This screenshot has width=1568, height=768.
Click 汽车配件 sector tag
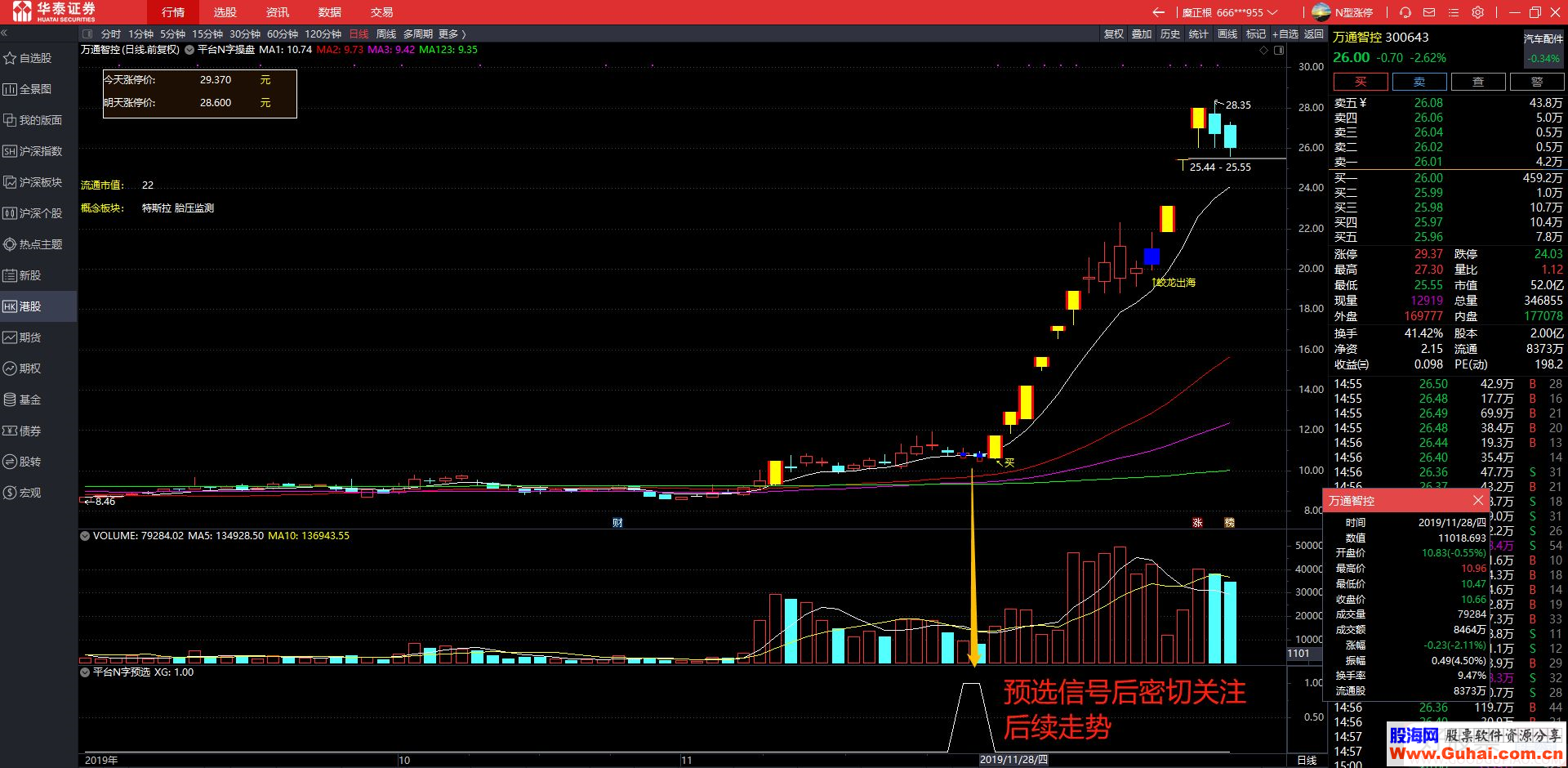(1543, 39)
